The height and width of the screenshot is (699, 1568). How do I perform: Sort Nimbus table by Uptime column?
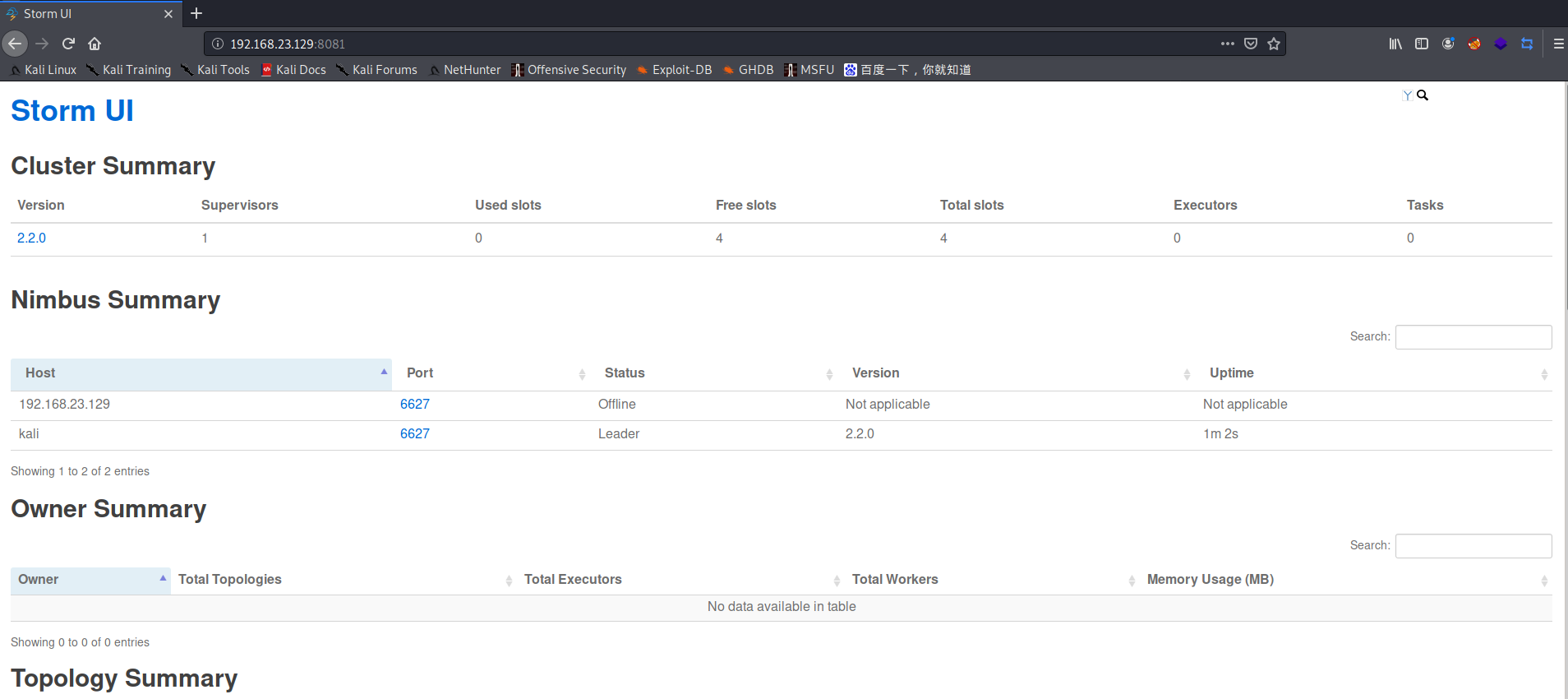point(1373,373)
